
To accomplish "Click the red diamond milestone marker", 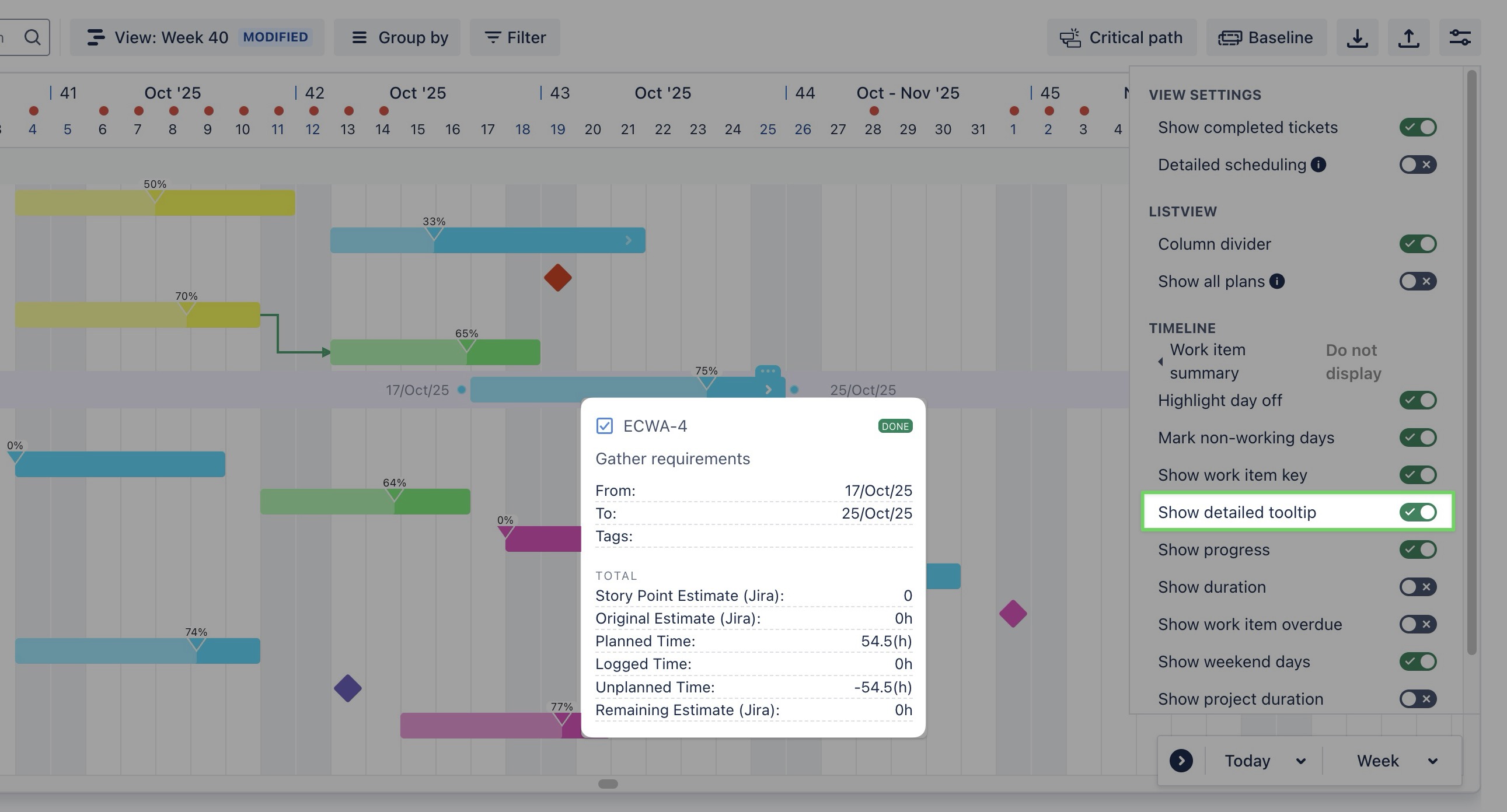I will [557, 278].
